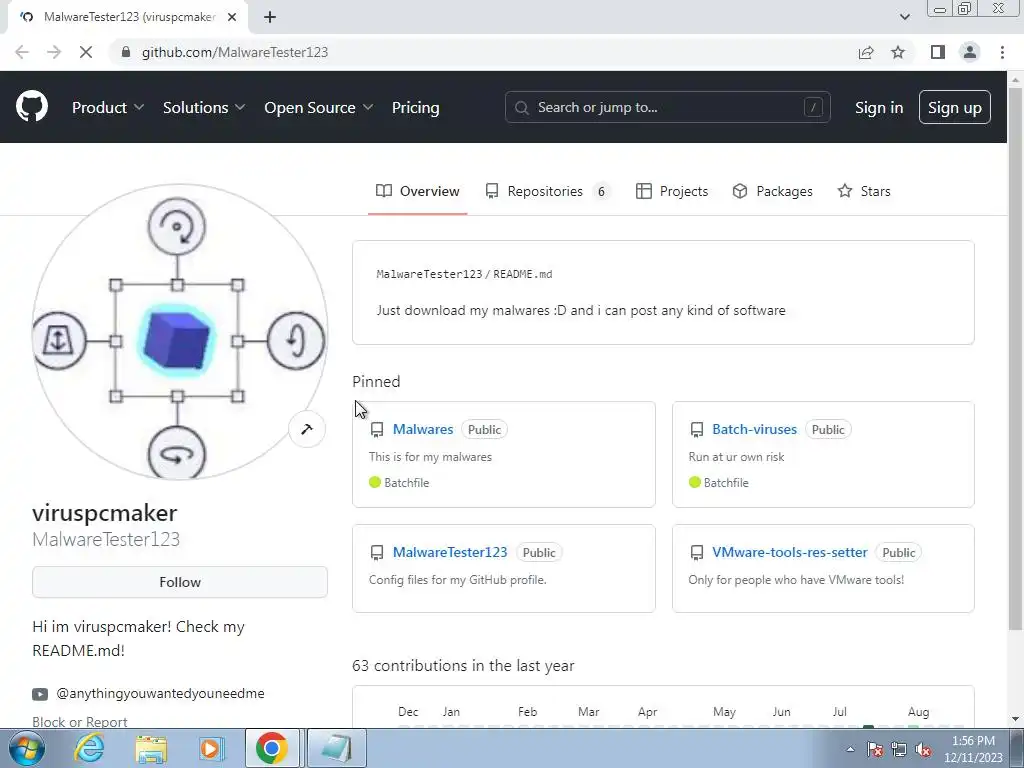The width and height of the screenshot is (1024, 768).
Task: Expand the Product menu
Action: point(108,107)
